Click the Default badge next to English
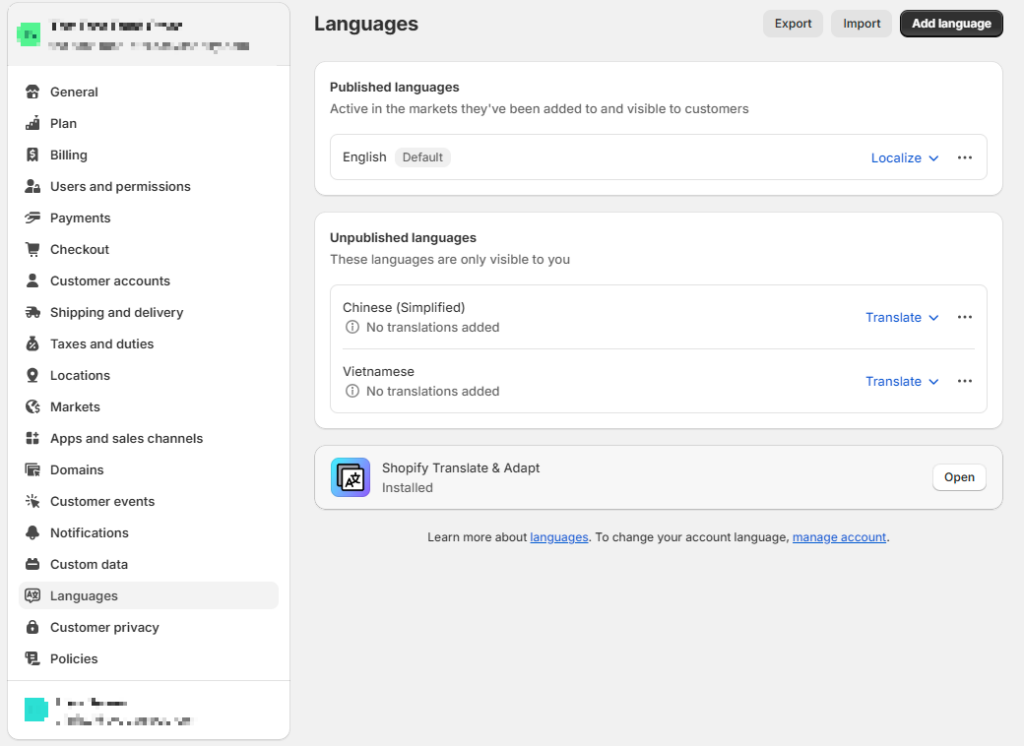 [x=423, y=157]
